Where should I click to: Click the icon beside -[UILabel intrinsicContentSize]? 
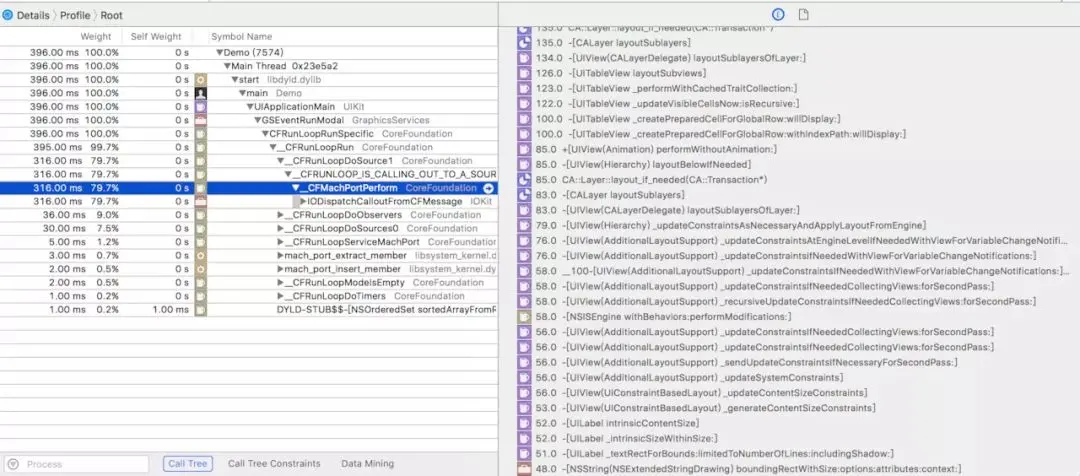click(523, 423)
